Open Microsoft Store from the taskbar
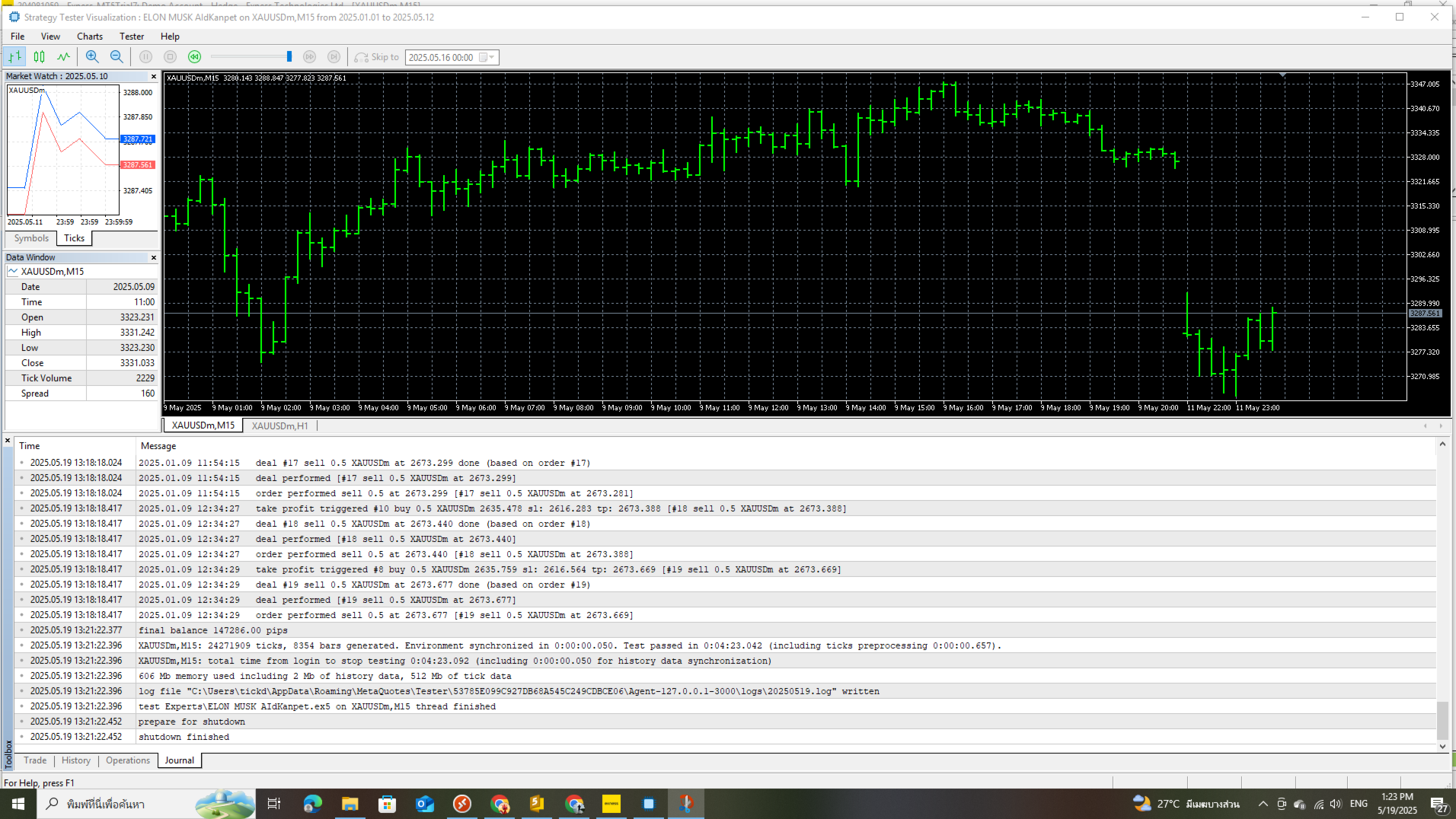This screenshot has height=819, width=1456. (387, 804)
